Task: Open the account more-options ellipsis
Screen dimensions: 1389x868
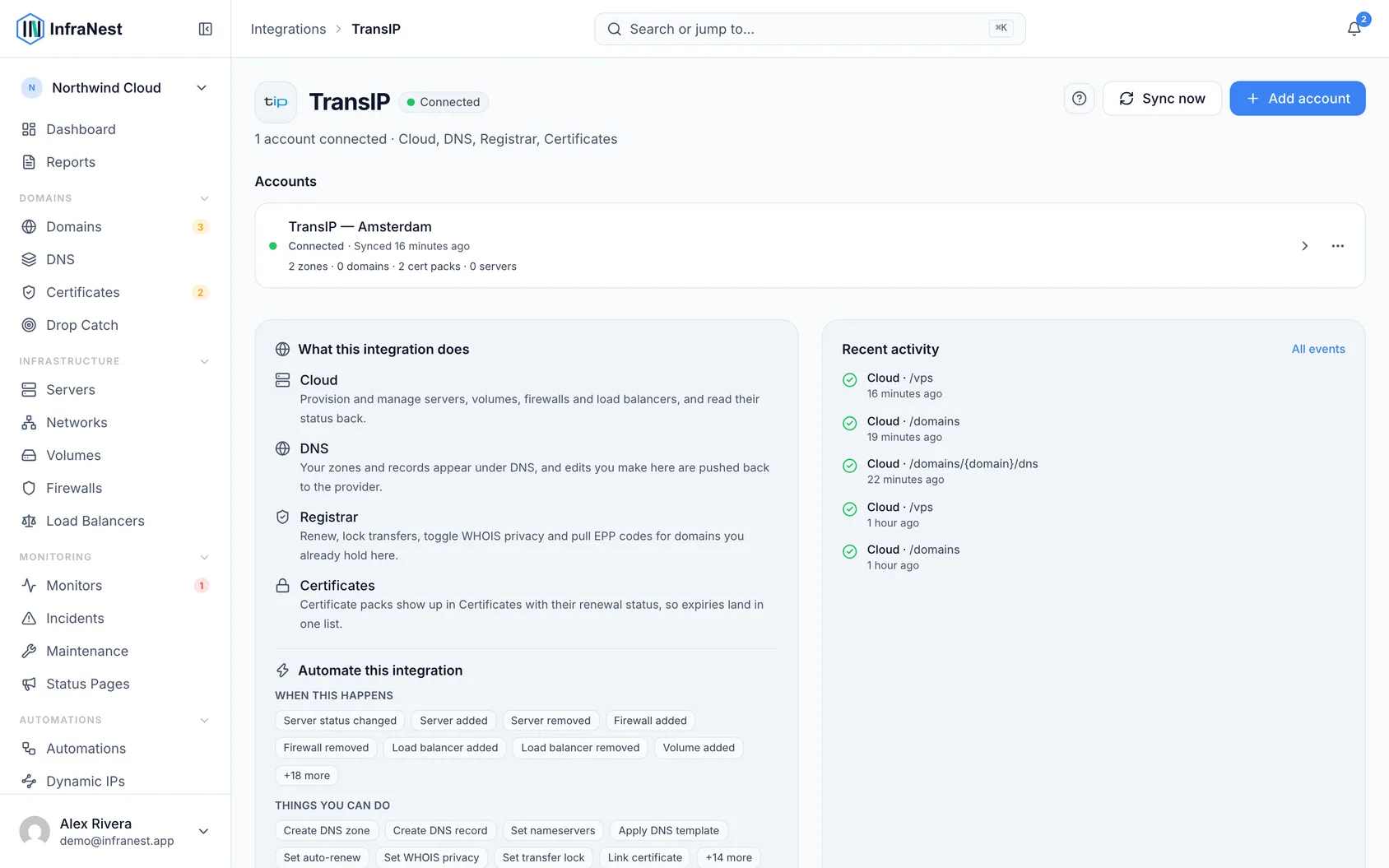Action: (1338, 246)
